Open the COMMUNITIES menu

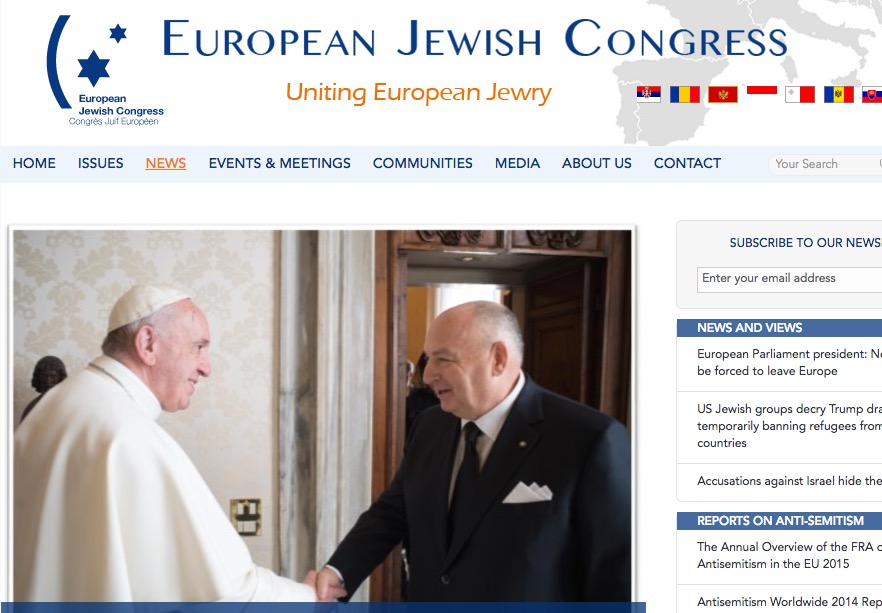pos(422,163)
